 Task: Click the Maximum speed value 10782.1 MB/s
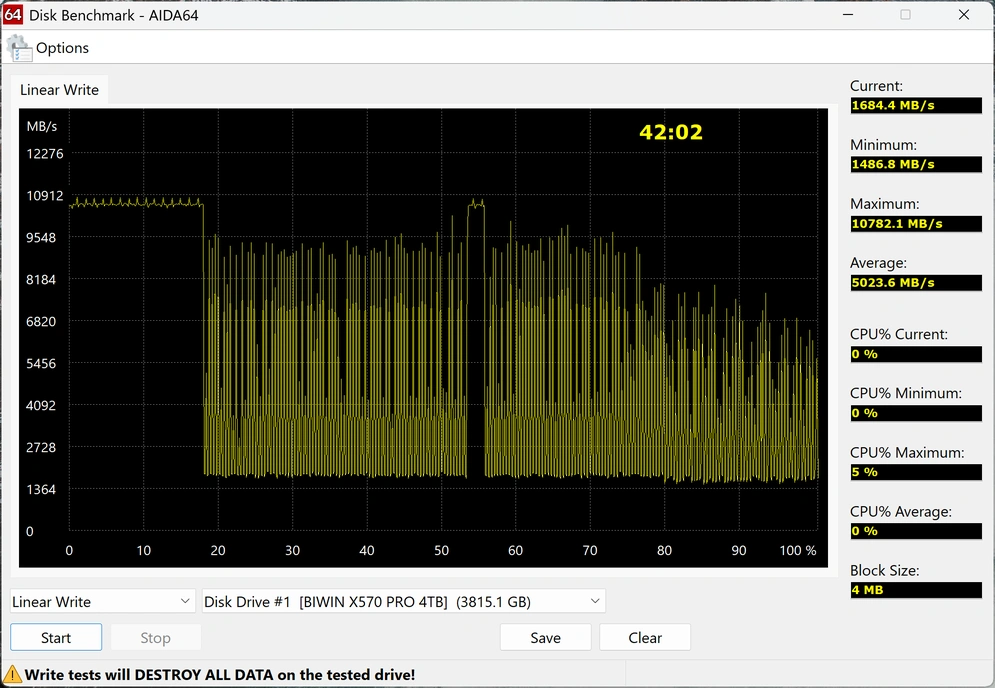point(915,224)
